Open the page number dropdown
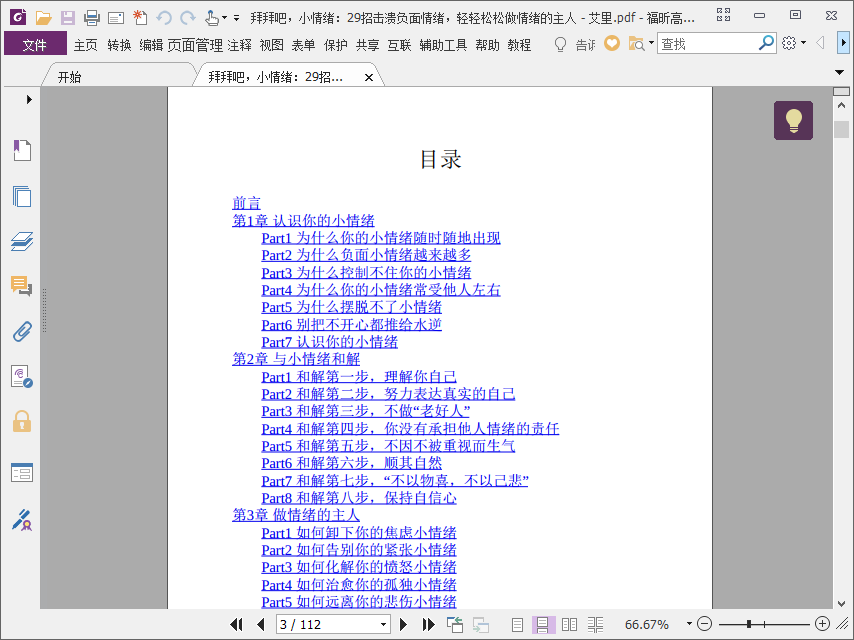 point(383,624)
